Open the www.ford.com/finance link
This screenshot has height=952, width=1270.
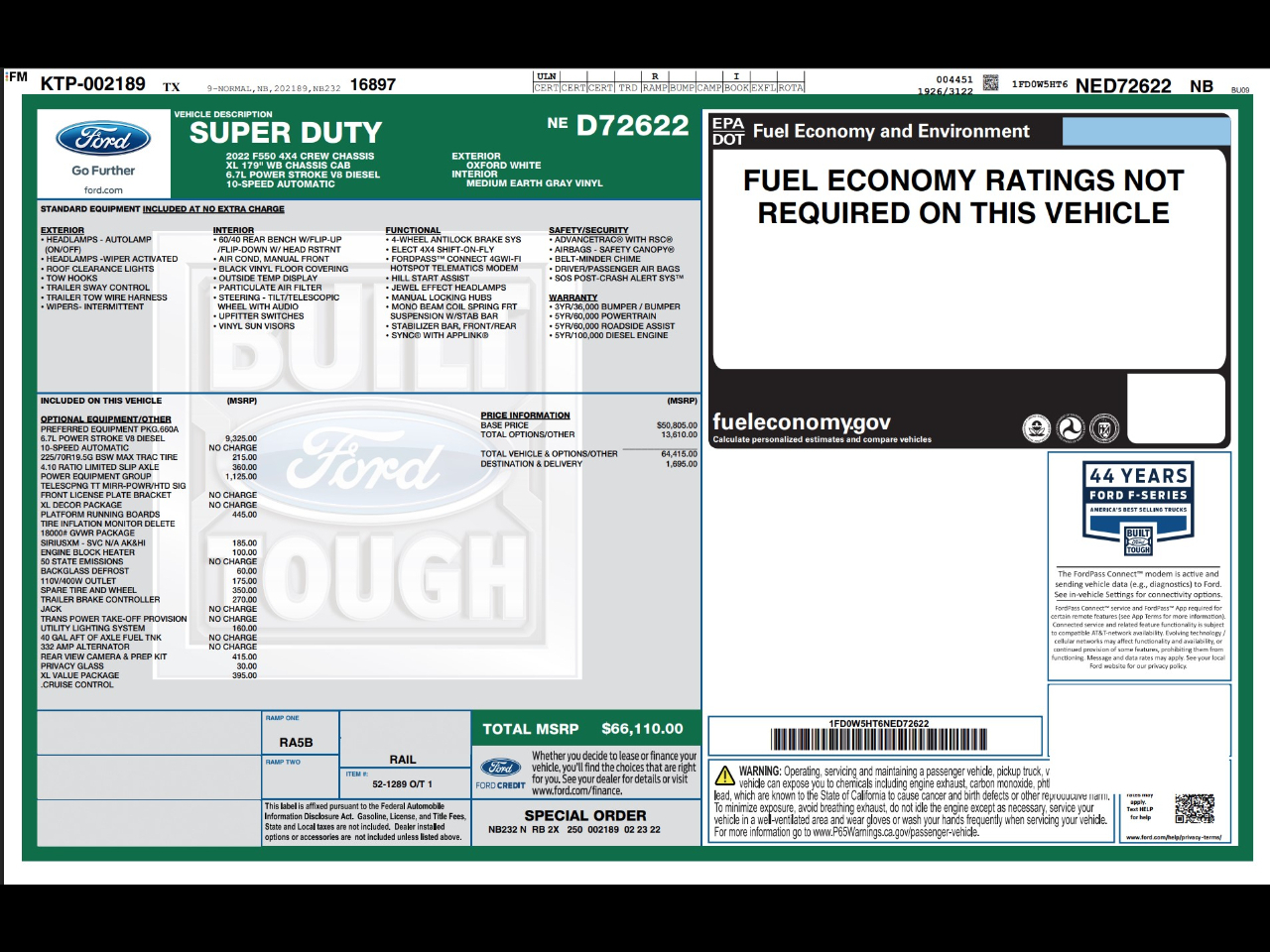tap(577, 790)
